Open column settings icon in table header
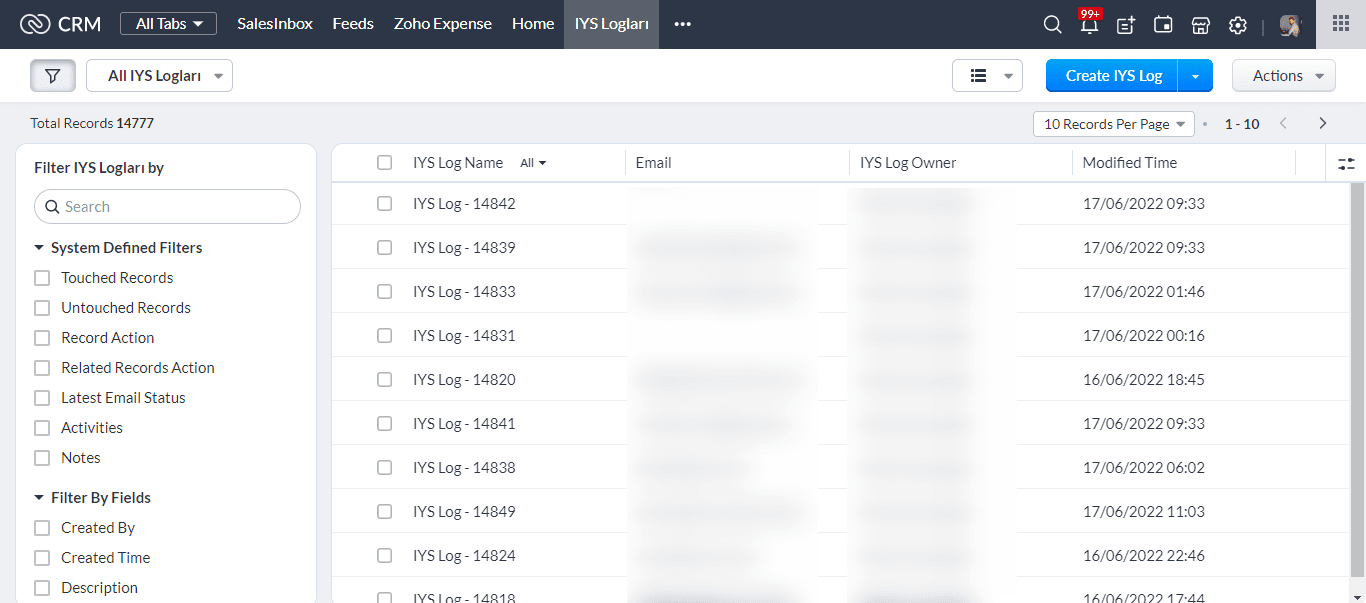The height and width of the screenshot is (603, 1366). click(x=1346, y=163)
